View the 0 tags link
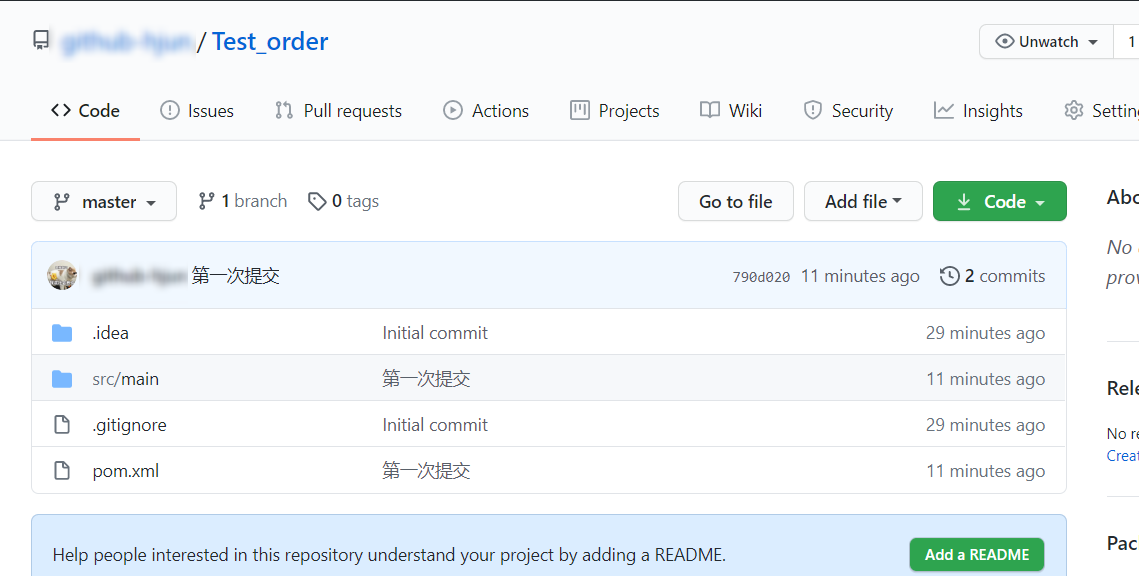The height and width of the screenshot is (576, 1139). tap(344, 201)
